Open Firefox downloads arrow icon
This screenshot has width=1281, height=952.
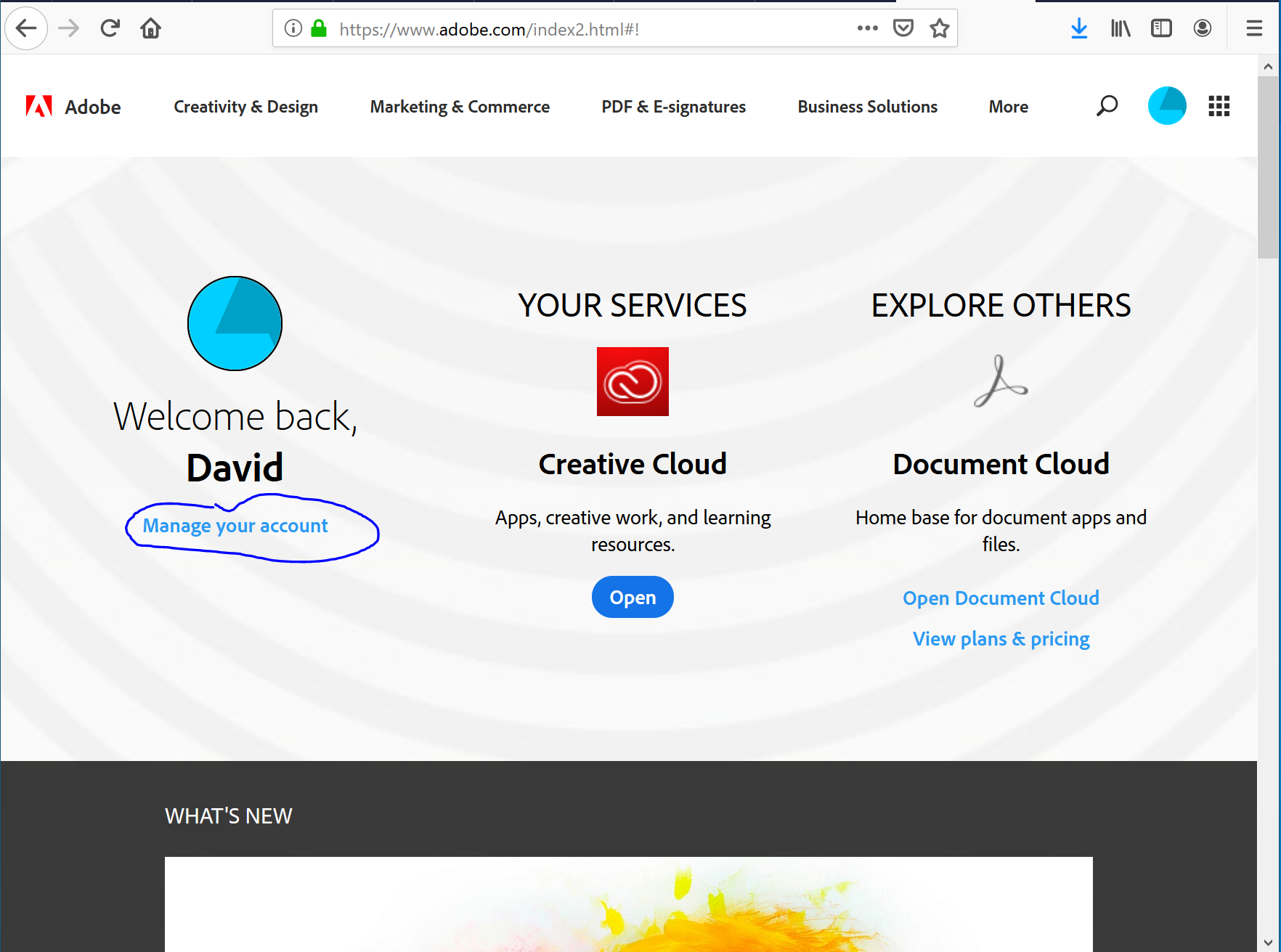[1079, 28]
